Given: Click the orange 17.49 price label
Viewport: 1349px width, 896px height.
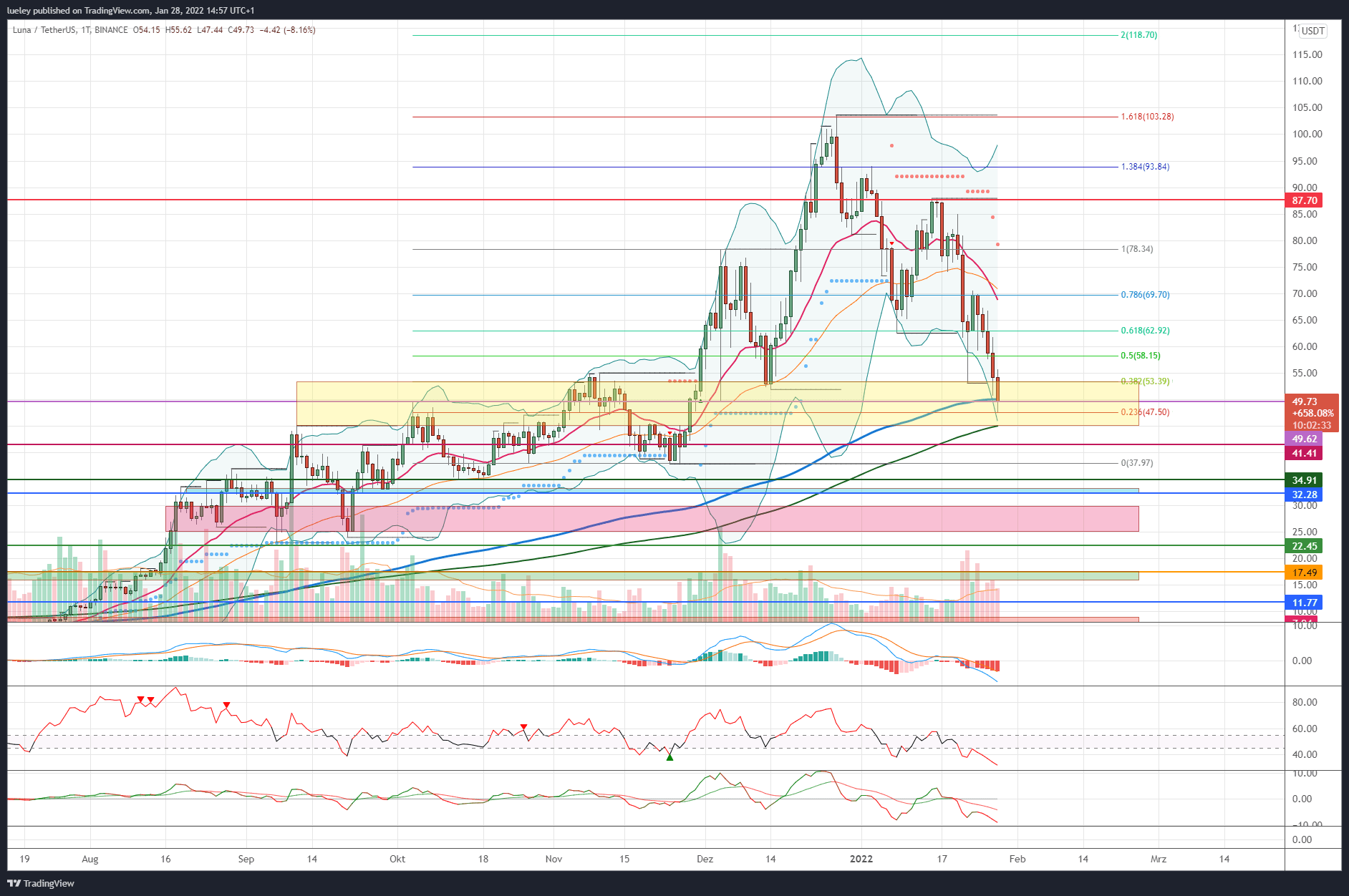Looking at the screenshot, I should click(1304, 573).
